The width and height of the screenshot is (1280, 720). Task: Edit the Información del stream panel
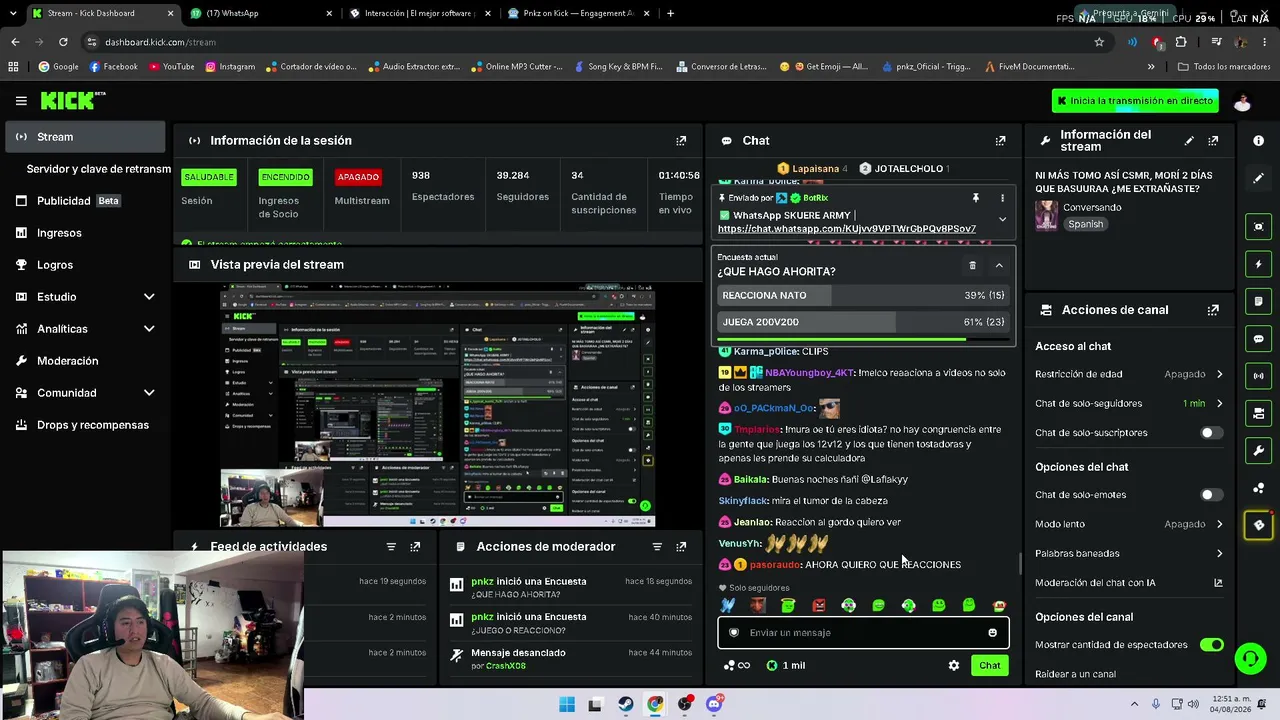tap(1189, 141)
